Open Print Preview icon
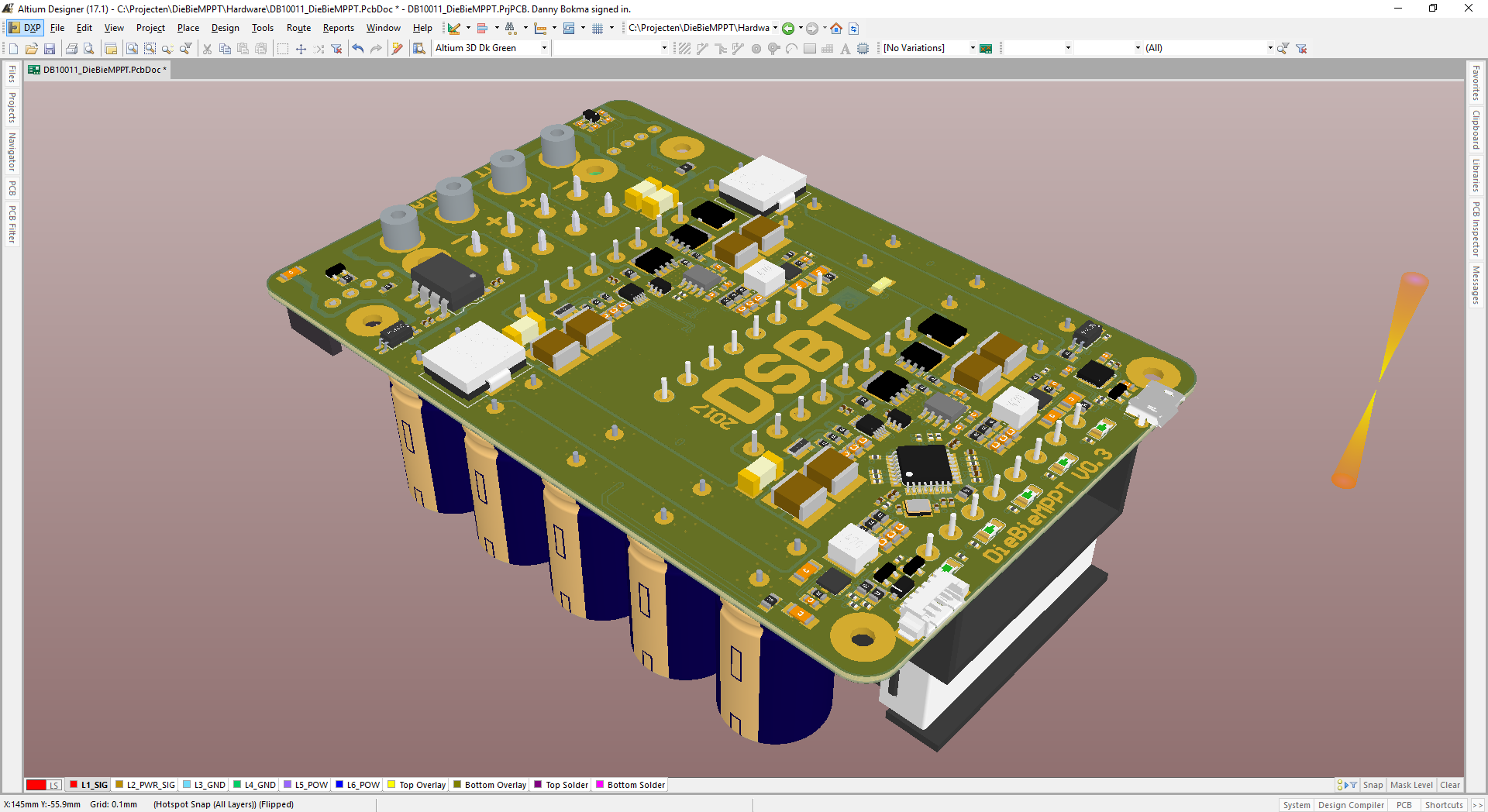This screenshot has height=812, width=1488. (89, 49)
